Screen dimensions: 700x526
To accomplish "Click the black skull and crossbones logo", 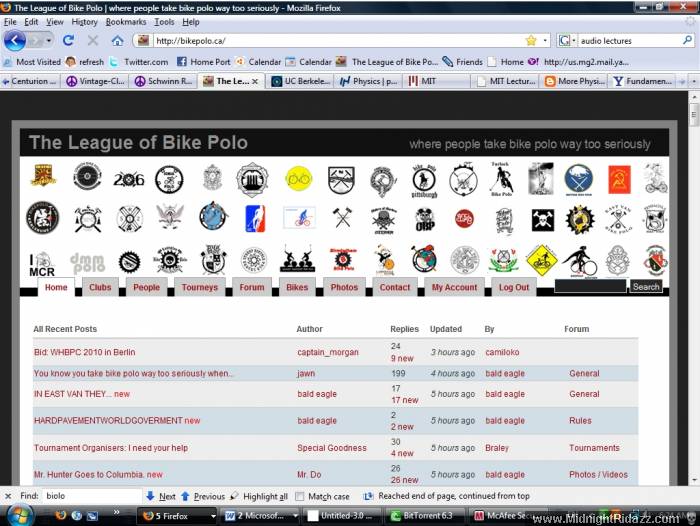I will (543, 220).
